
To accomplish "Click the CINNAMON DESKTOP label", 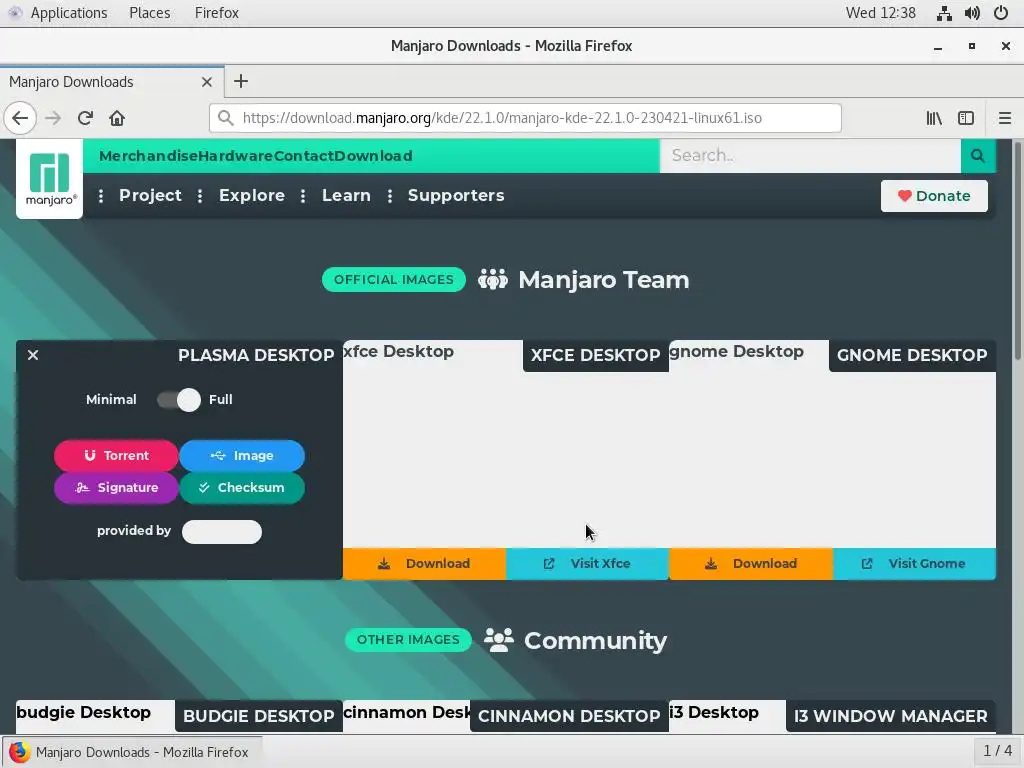I will click(569, 716).
